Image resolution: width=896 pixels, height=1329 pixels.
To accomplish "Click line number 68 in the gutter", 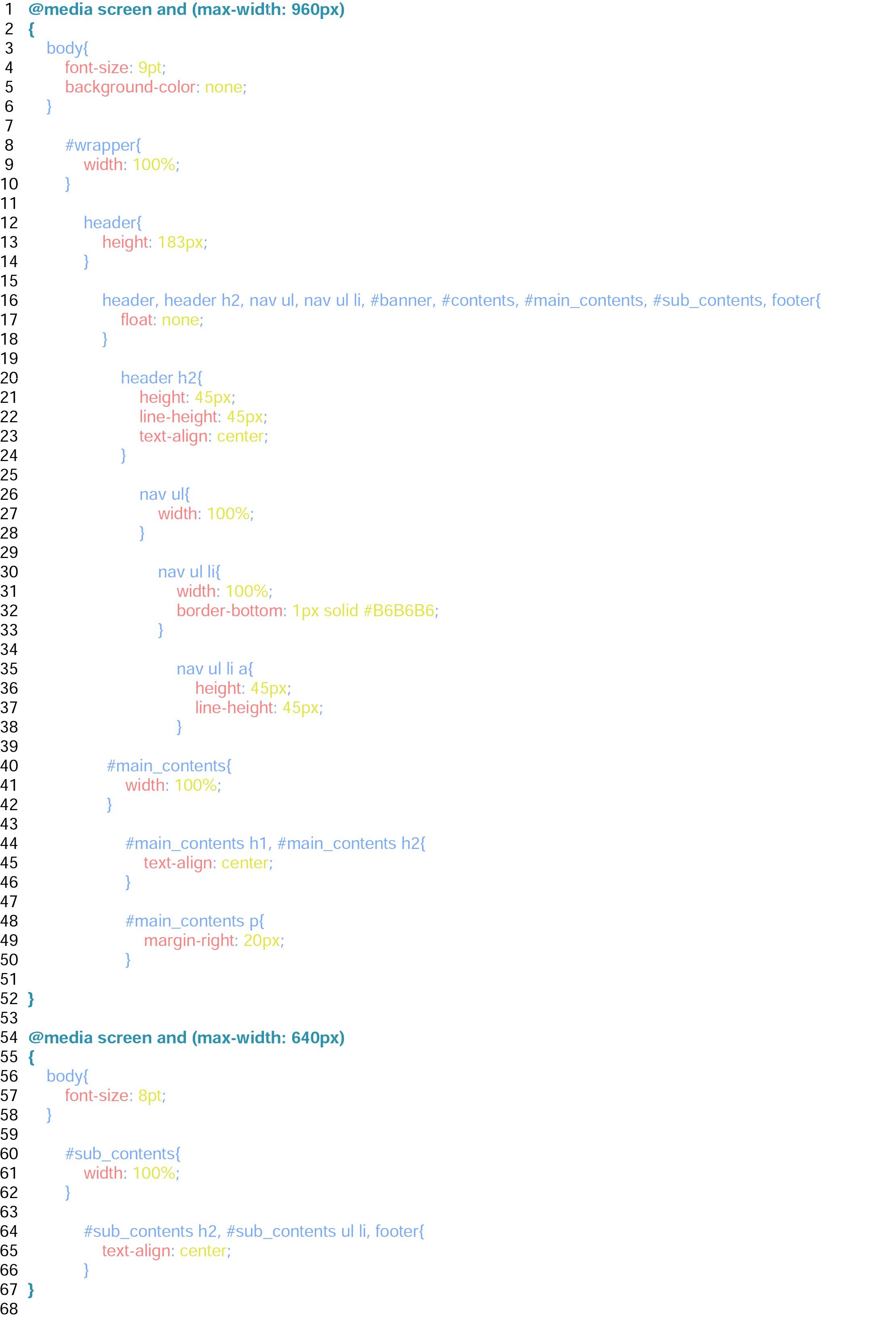I will 9,1309.
